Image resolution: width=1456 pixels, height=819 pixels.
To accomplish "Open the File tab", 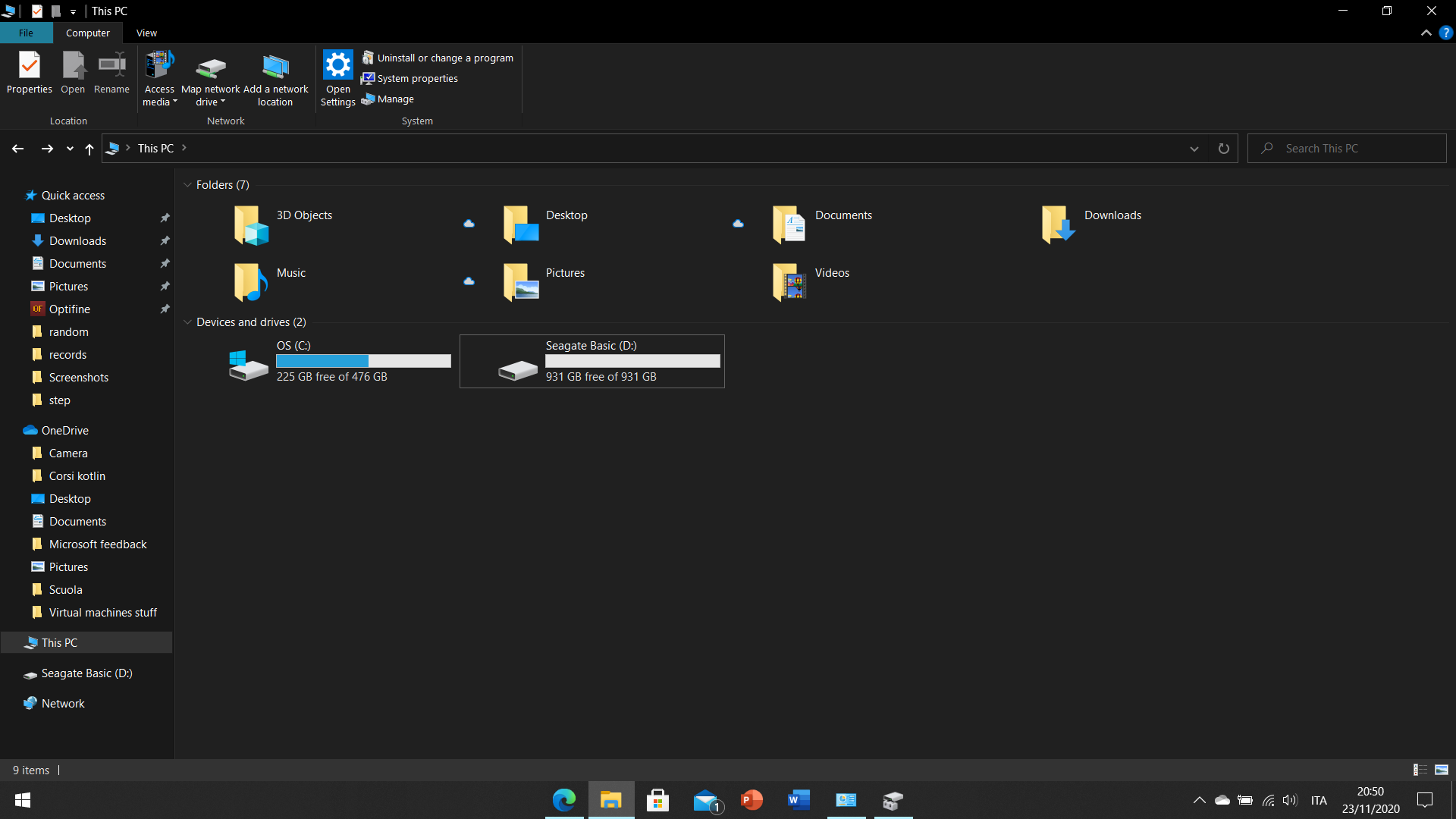I will pos(26,33).
